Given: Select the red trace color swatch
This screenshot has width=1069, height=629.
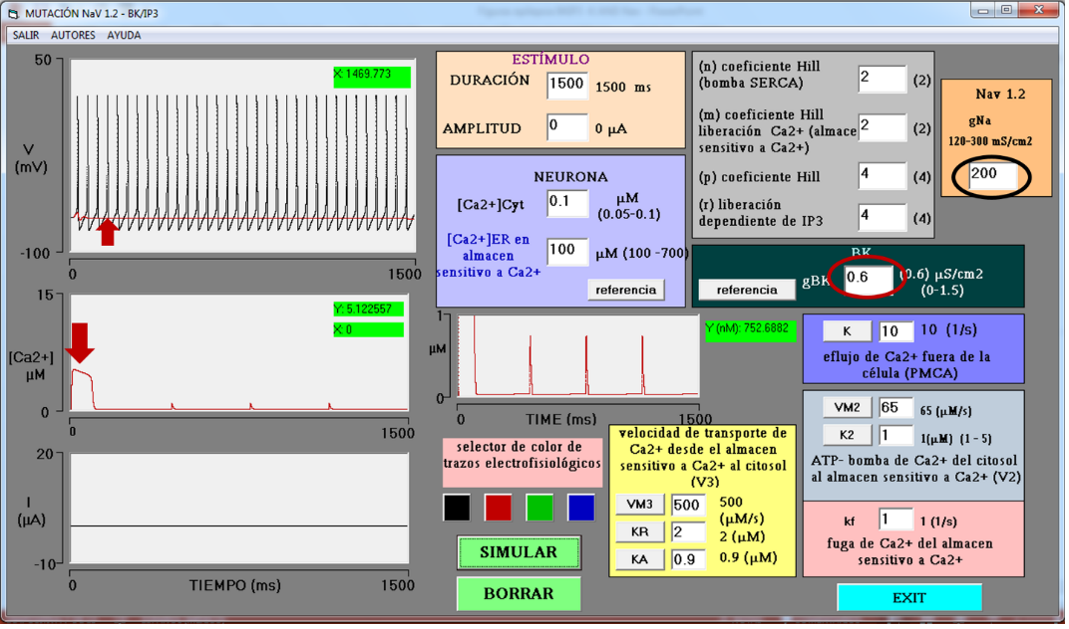Looking at the screenshot, I should 498,507.
